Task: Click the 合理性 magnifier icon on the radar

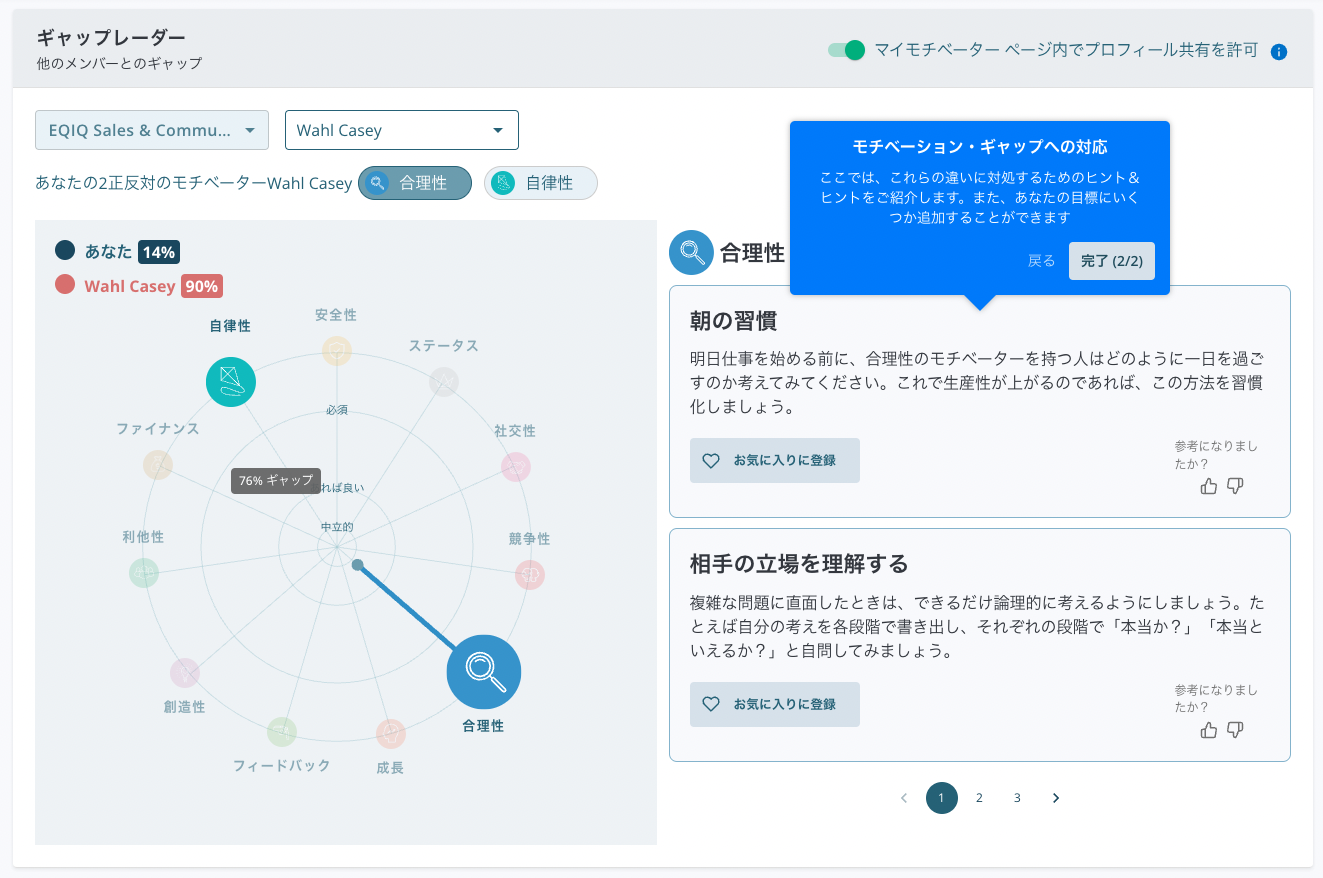Action: pyautogui.click(x=484, y=672)
